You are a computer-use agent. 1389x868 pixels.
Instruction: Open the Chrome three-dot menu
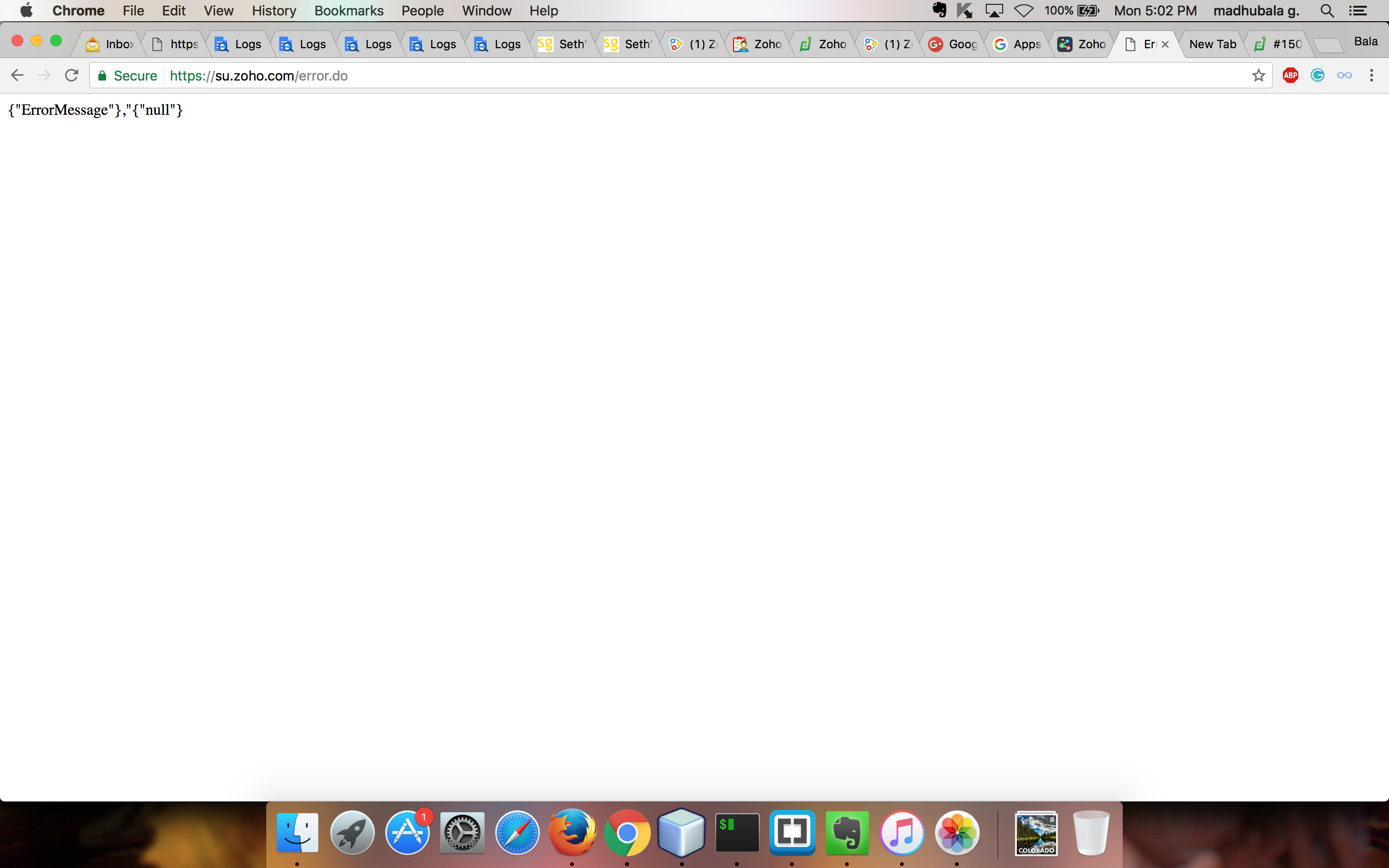(1372, 75)
